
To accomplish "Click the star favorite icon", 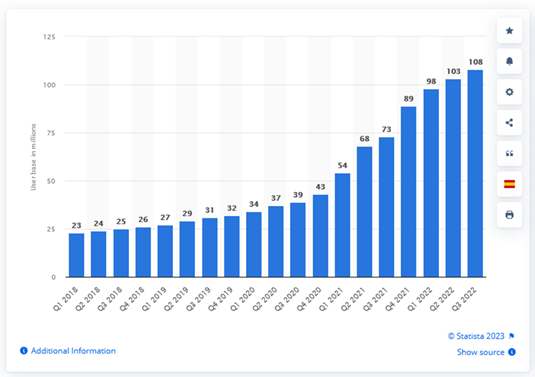I will 509,31.
